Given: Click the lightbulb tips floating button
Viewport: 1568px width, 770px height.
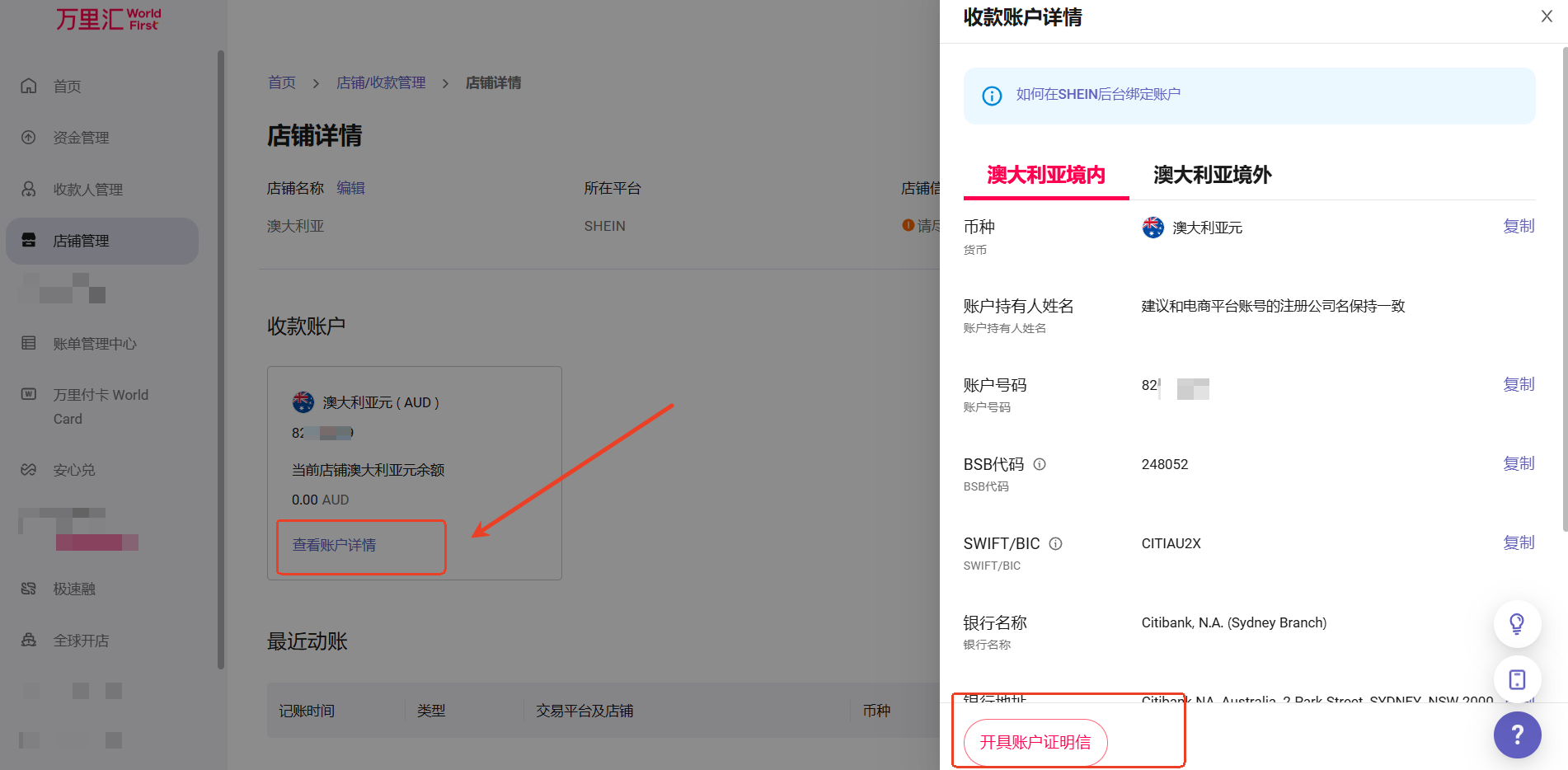Looking at the screenshot, I should point(1517,623).
